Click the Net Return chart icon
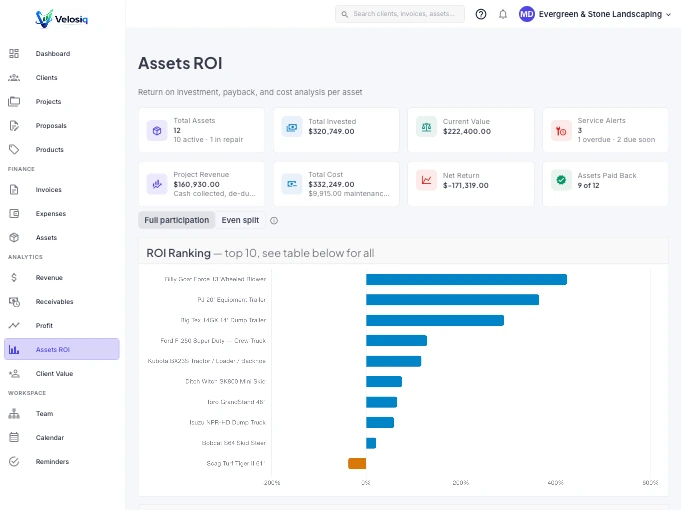 point(426,180)
